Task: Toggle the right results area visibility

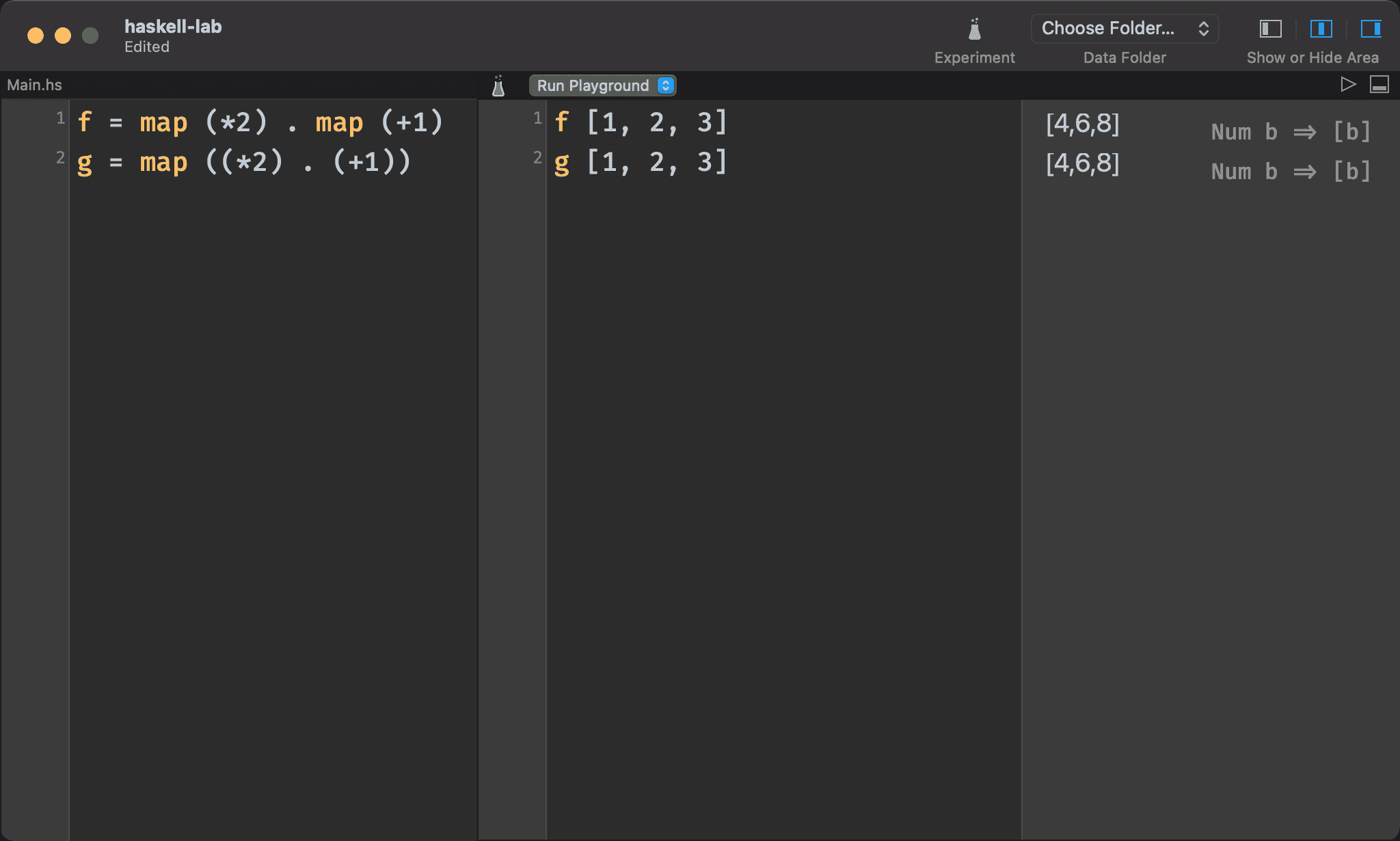Action: pyautogui.click(x=1371, y=29)
